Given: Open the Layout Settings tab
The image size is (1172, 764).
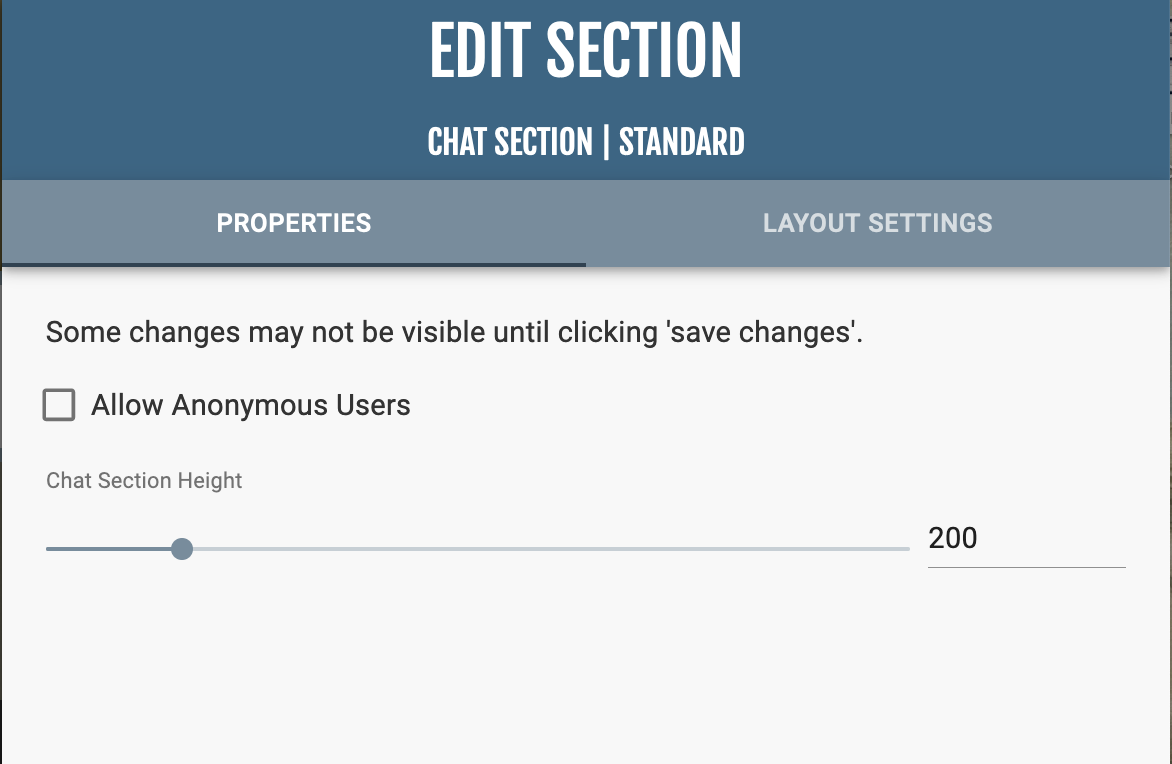Looking at the screenshot, I should coord(877,223).
